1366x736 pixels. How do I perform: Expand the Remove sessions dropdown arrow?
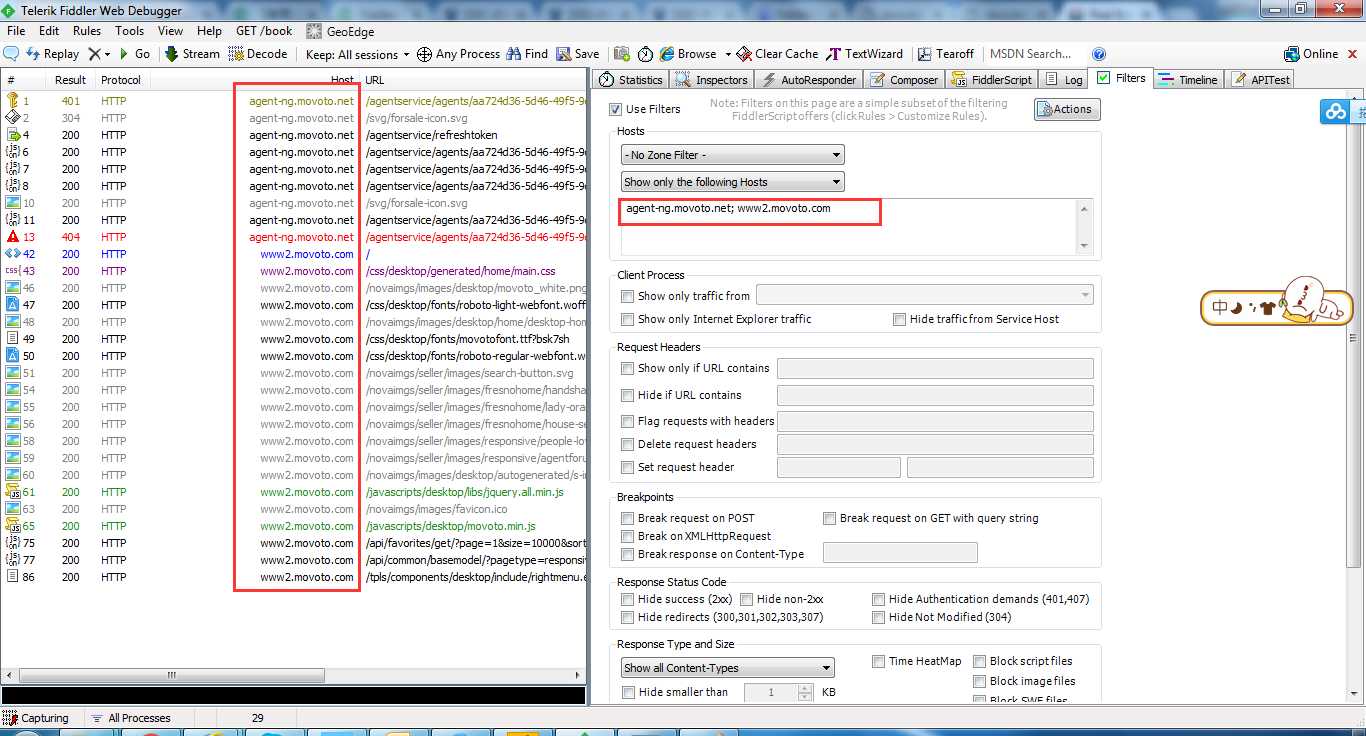107,54
